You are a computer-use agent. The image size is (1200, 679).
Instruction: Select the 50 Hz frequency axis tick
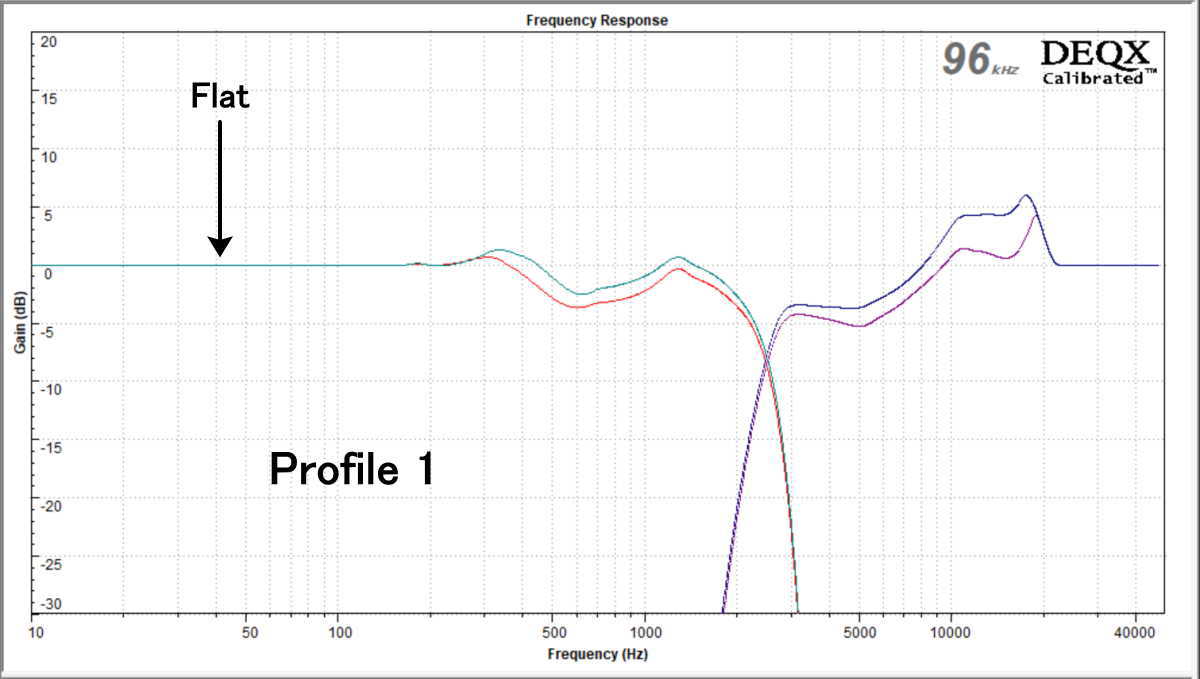(250, 632)
